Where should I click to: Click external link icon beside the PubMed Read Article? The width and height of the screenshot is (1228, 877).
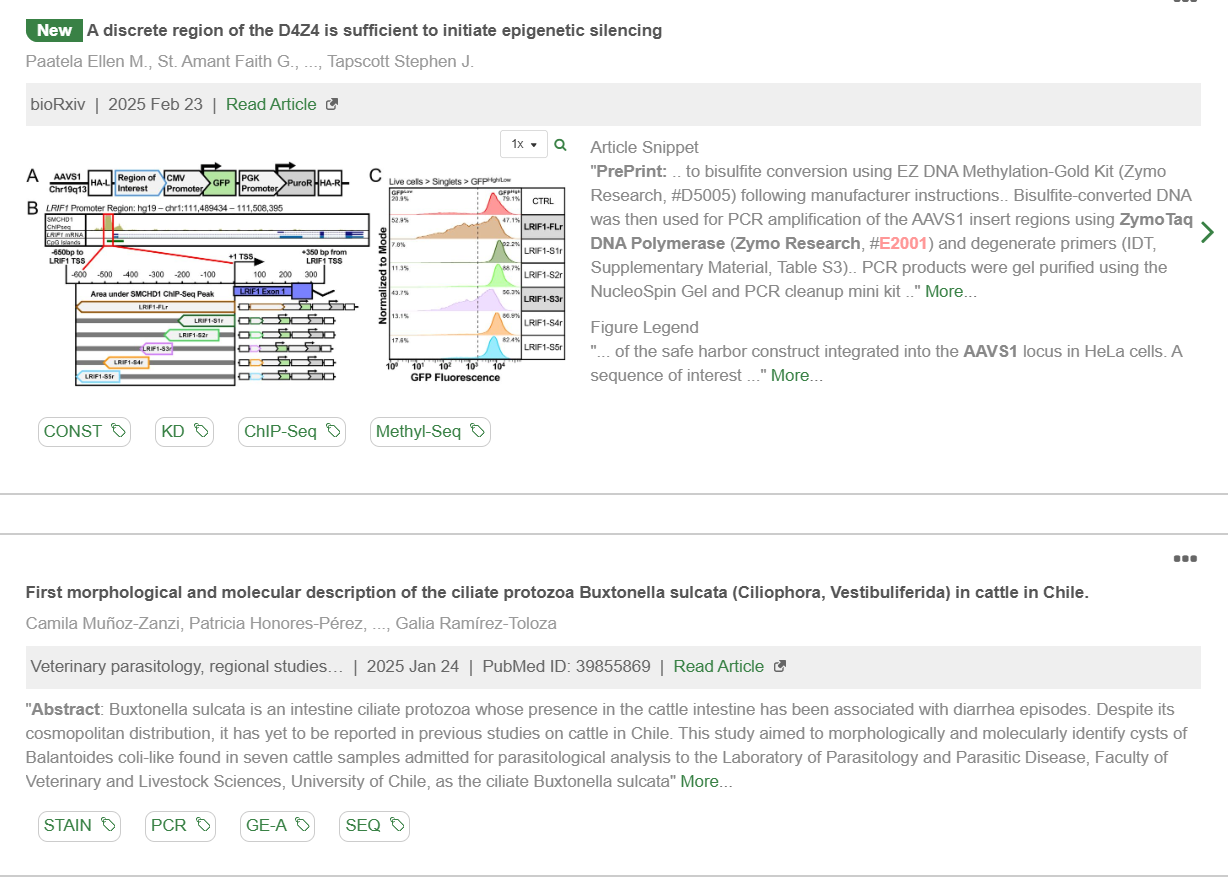780,667
